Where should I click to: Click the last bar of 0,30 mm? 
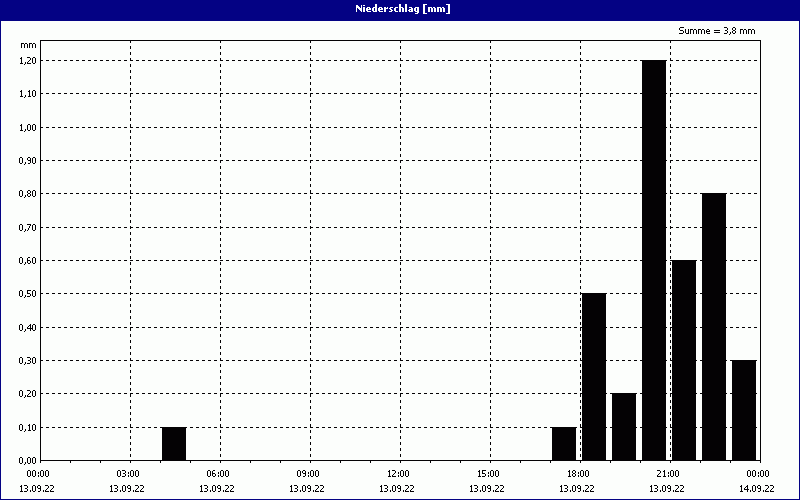[744, 410]
